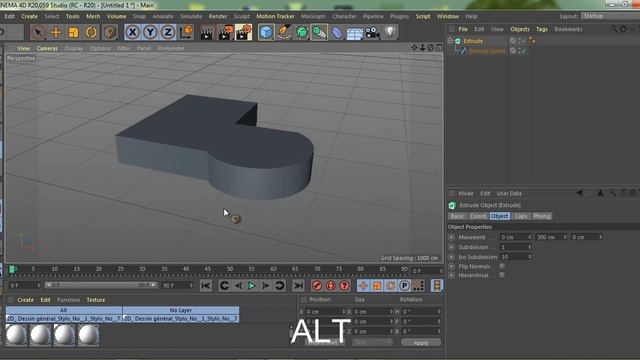
Task: Toggle Subdivision animation circle button
Action: tap(451, 247)
